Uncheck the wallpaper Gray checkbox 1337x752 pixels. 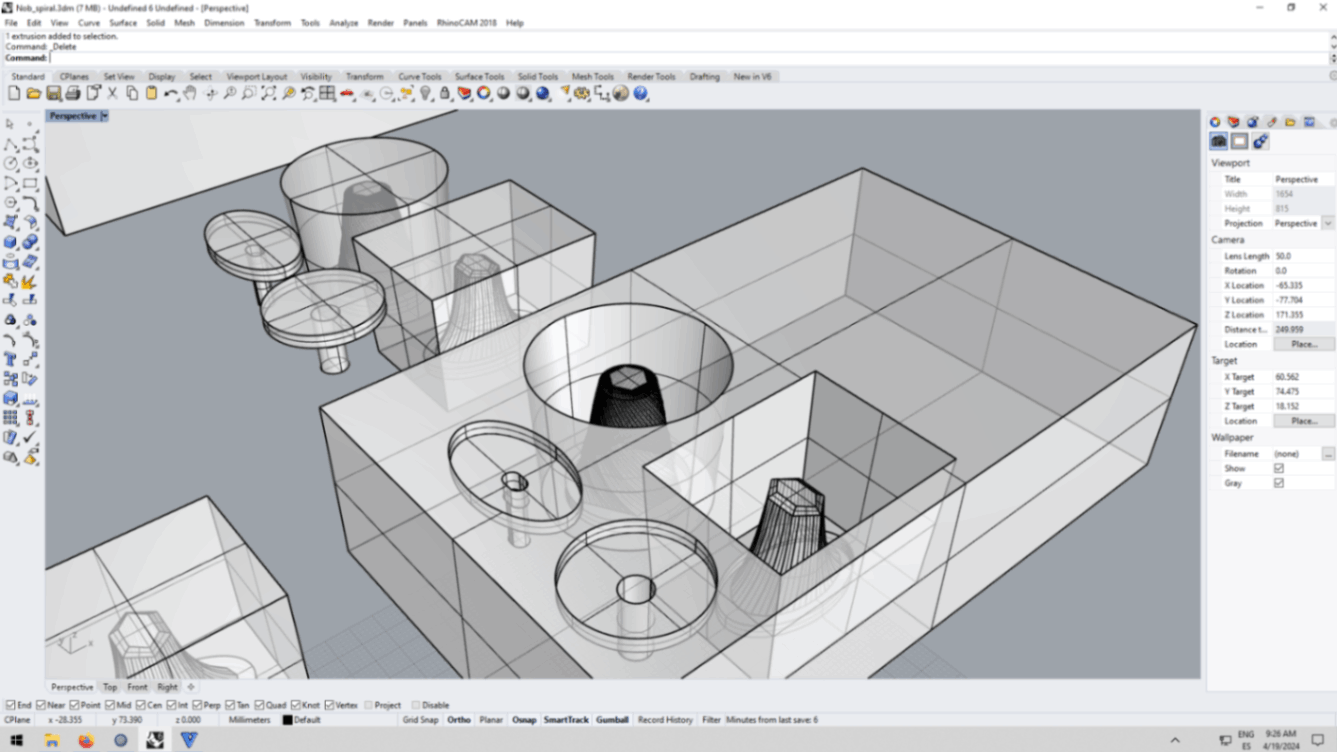click(1278, 483)
